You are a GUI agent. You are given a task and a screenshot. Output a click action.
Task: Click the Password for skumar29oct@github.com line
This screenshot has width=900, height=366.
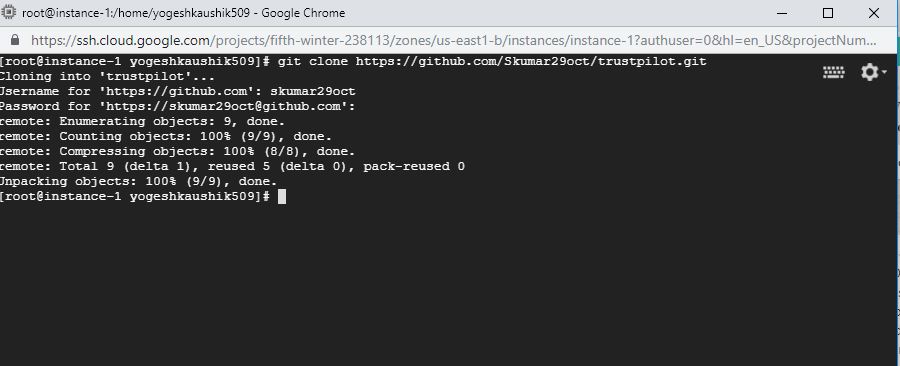[x=177, y=106]
